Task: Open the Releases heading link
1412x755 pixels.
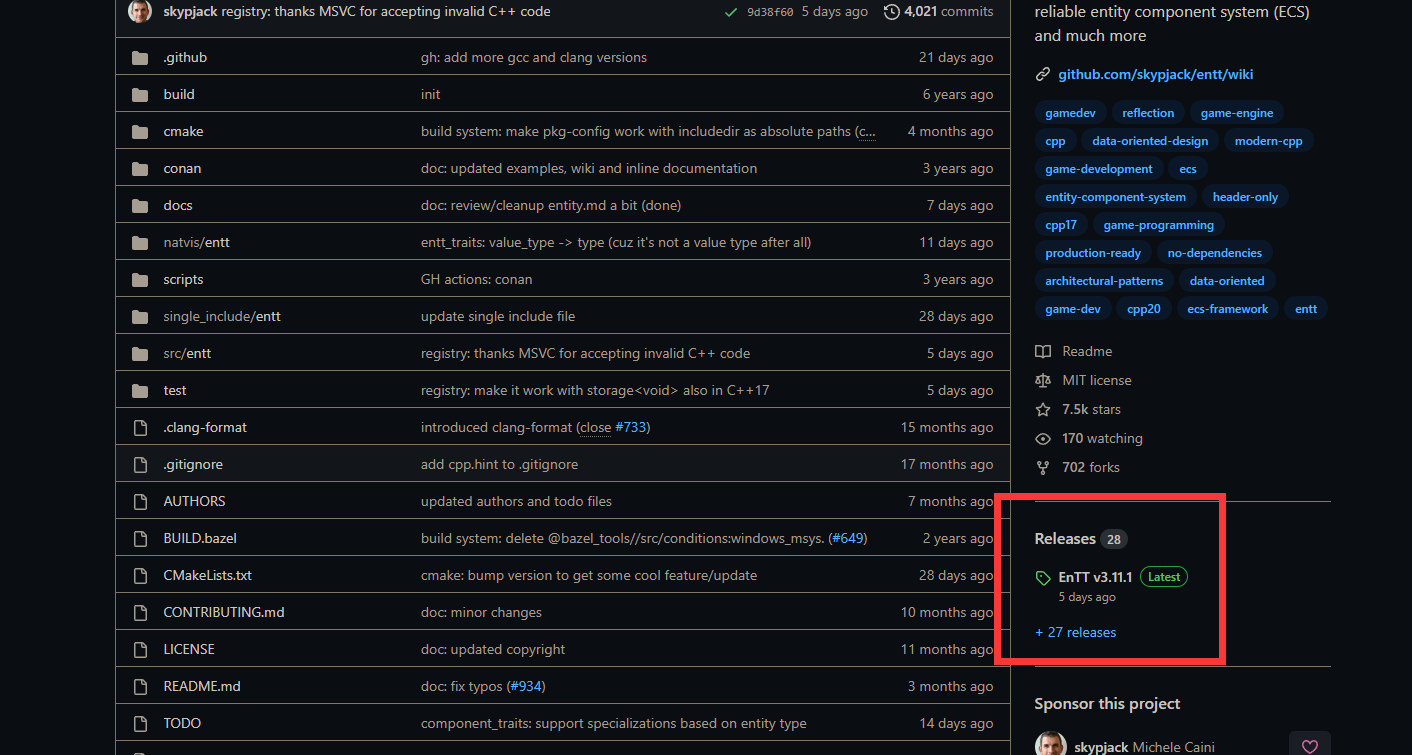Action: tap(1065, 538)
